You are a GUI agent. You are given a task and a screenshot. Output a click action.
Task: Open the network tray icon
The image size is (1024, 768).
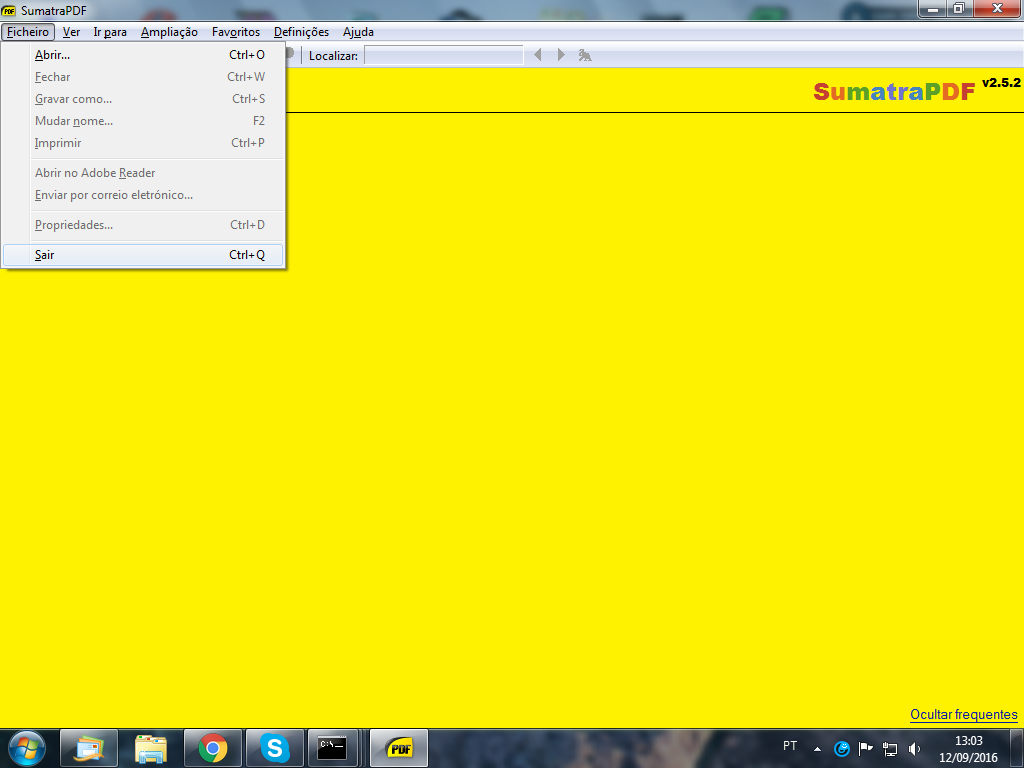click(889, 749)
